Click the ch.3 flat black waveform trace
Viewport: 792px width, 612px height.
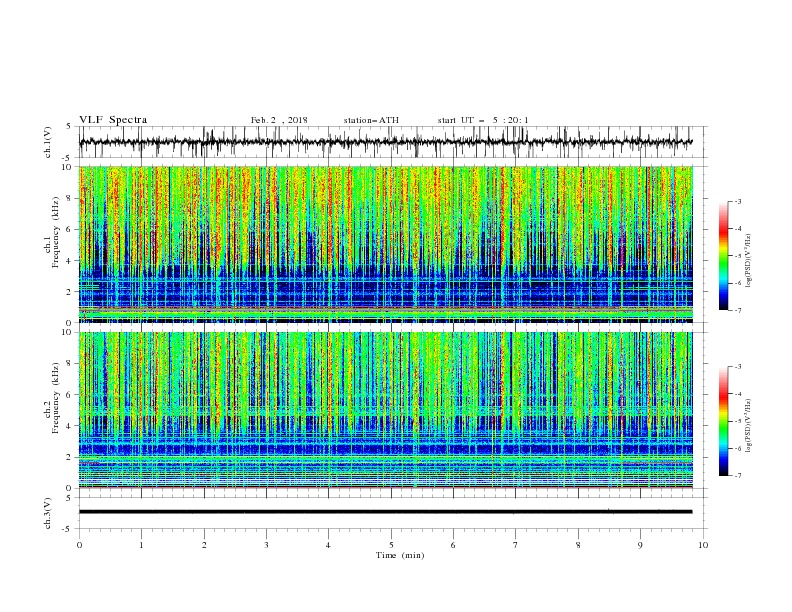385,512
